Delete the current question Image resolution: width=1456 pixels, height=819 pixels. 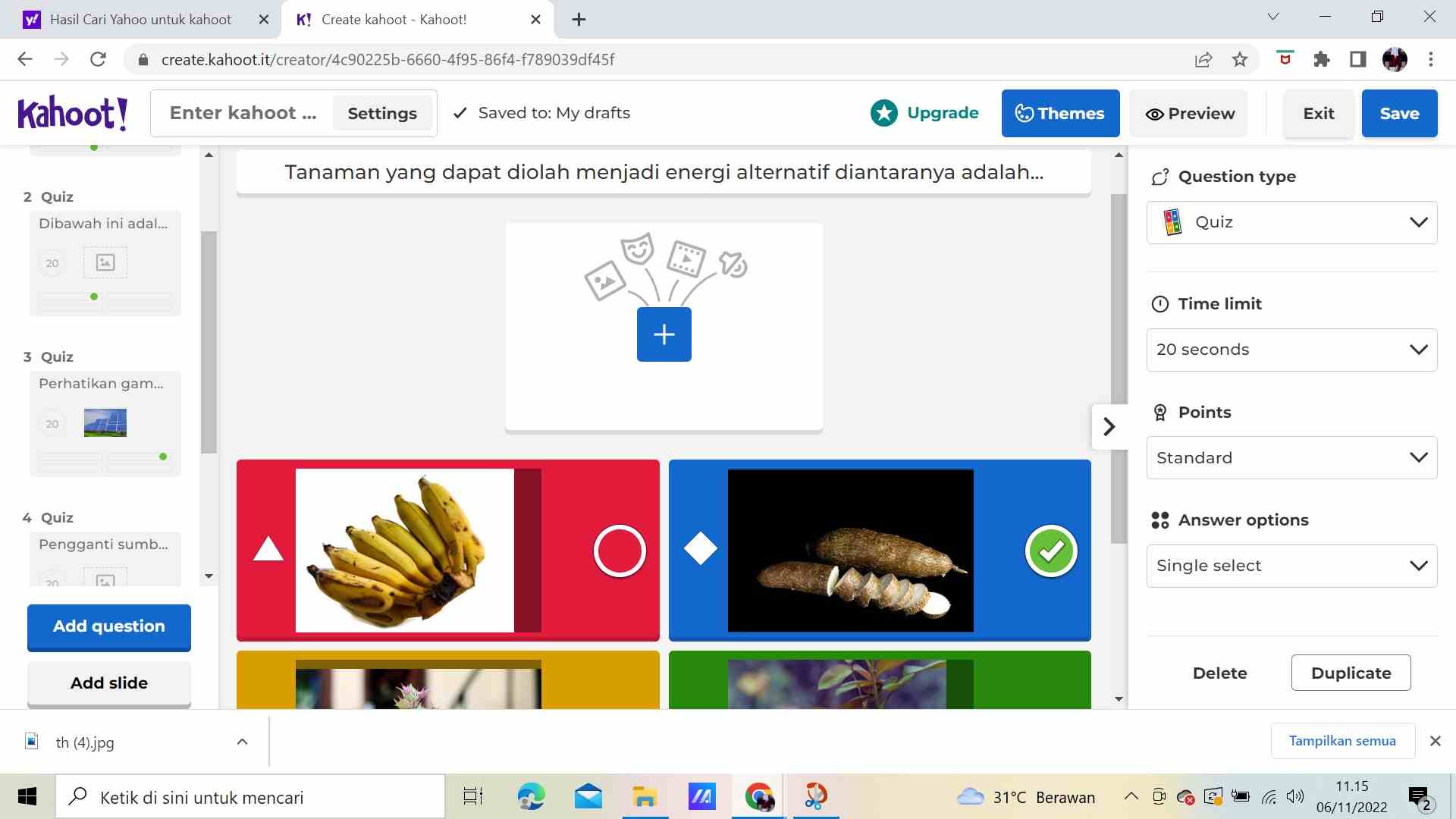click(x=1219, y=673)
